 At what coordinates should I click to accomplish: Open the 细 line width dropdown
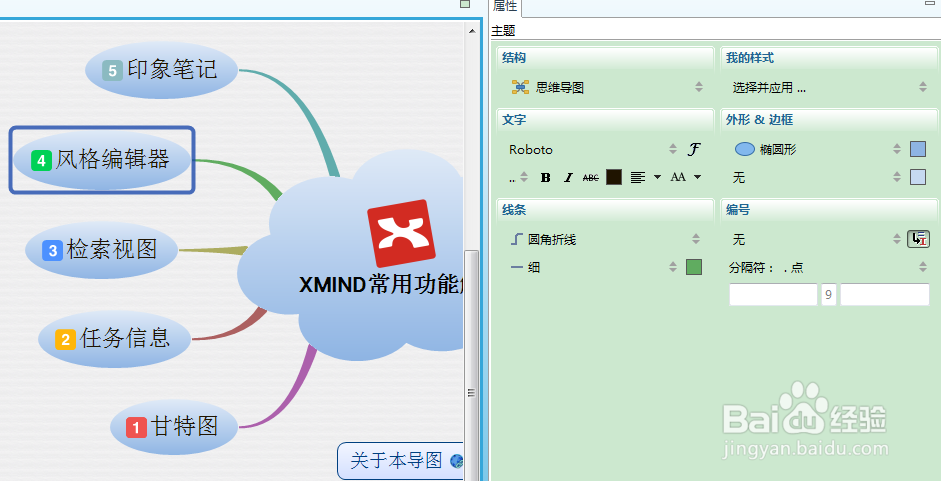pos(593,268)
